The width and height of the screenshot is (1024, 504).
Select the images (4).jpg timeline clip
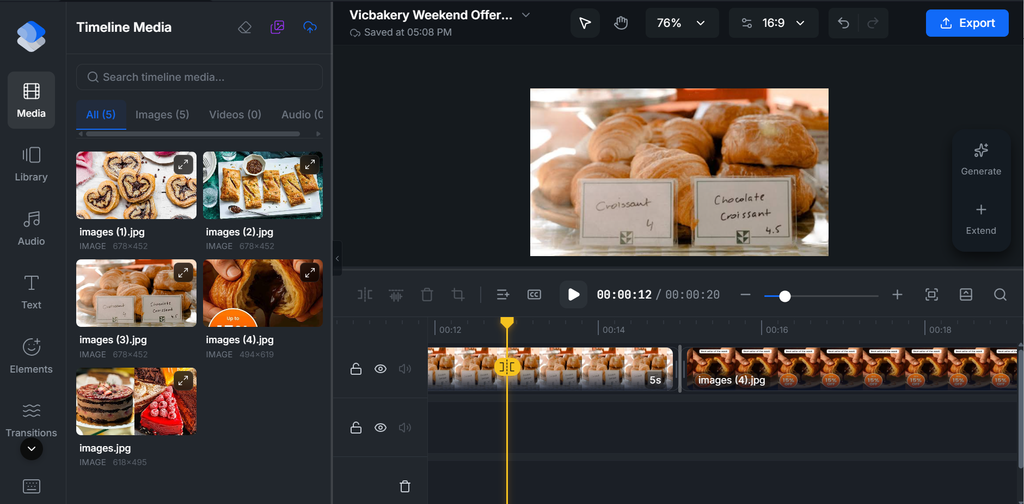(851, 369)
